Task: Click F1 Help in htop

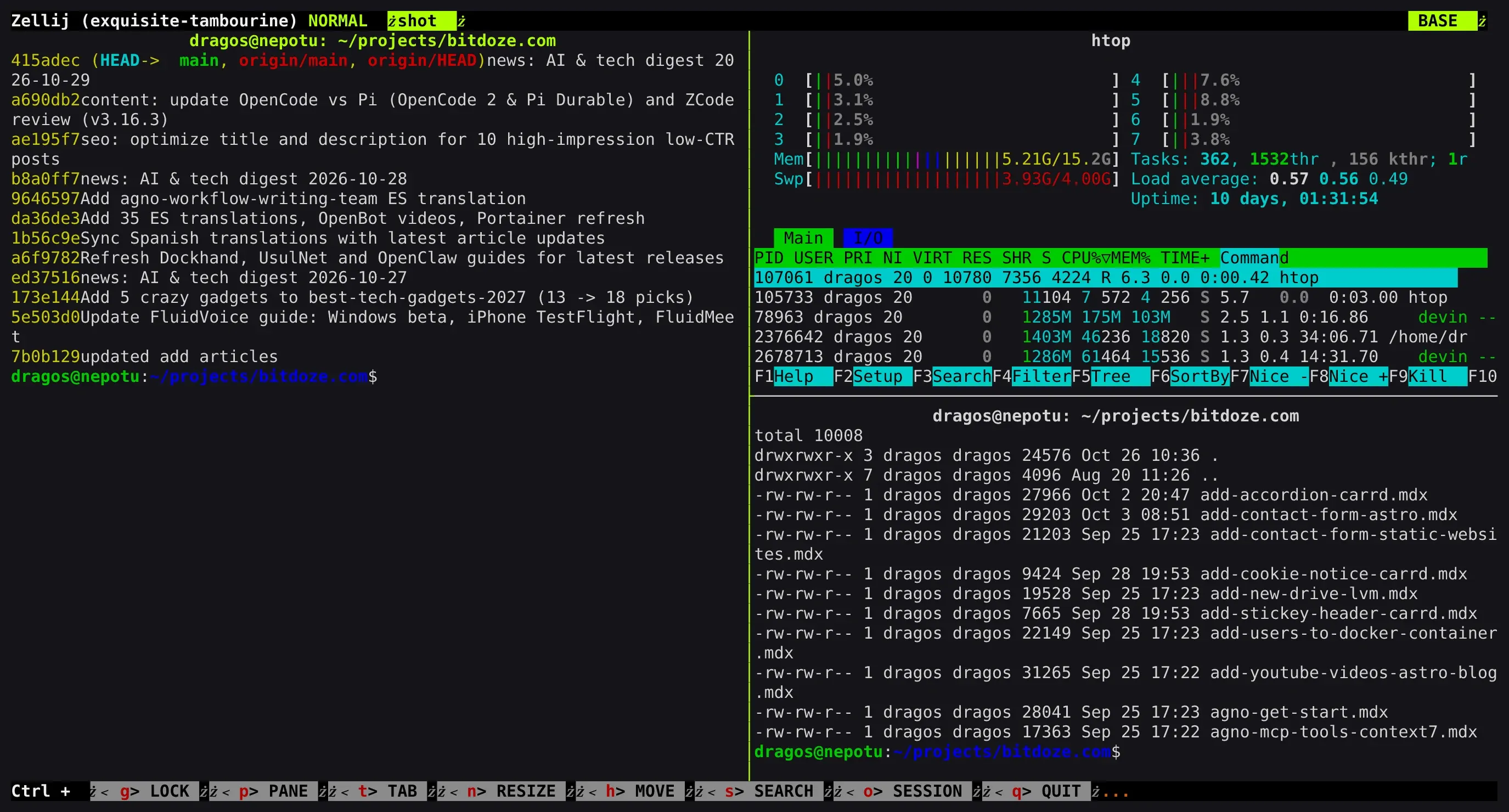Action: pos(793,376)
